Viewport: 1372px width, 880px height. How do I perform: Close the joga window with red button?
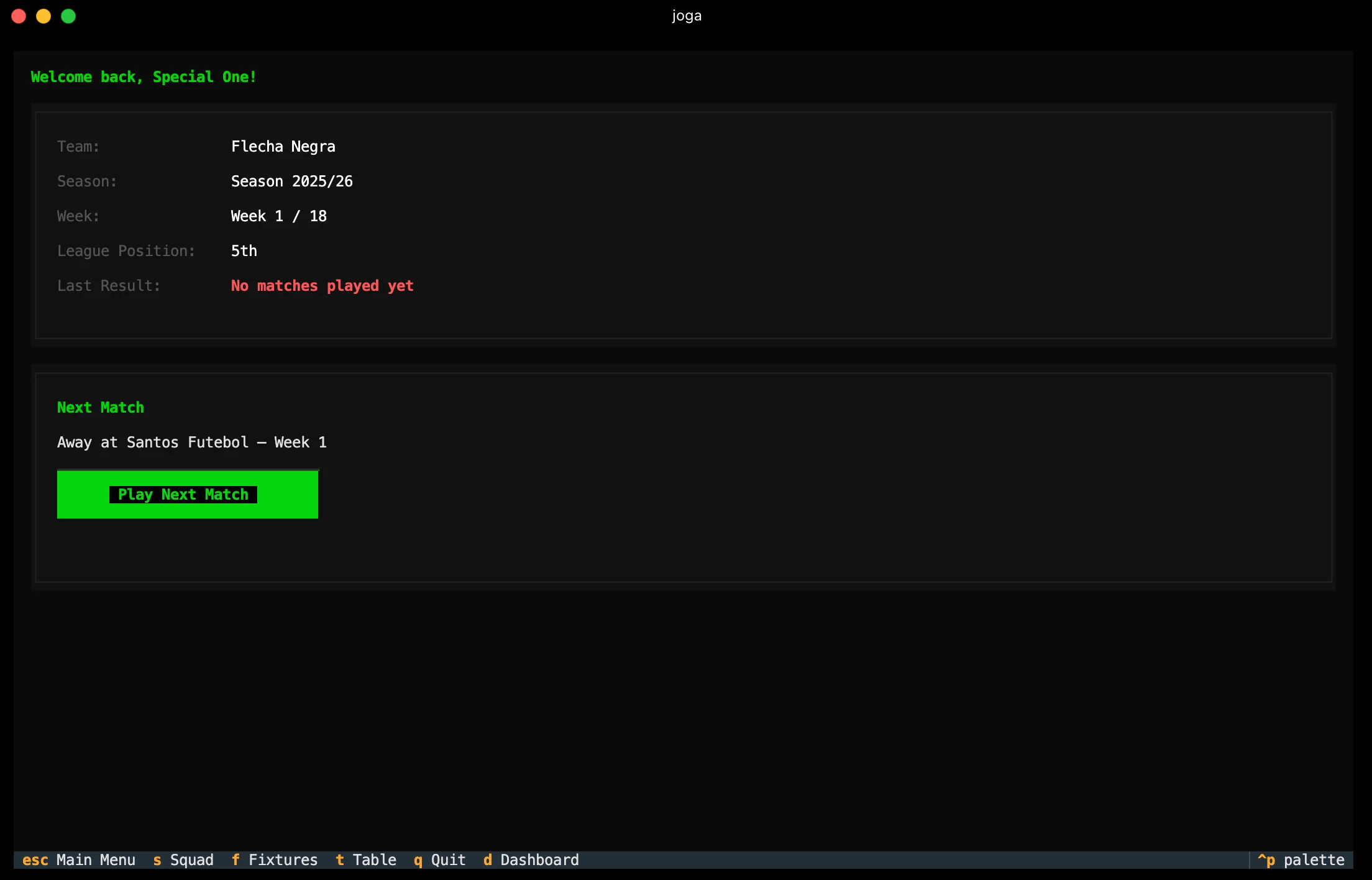tap(19, 16)
